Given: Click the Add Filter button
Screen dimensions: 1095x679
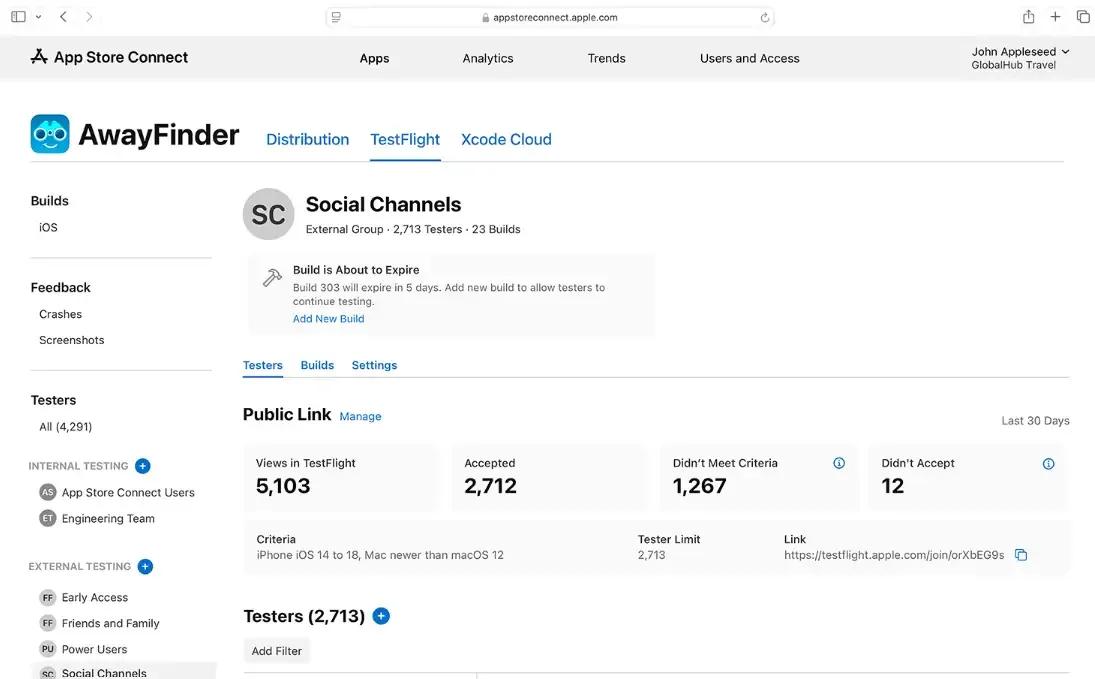Looking at the screenshot, I should tap(277, 651).
